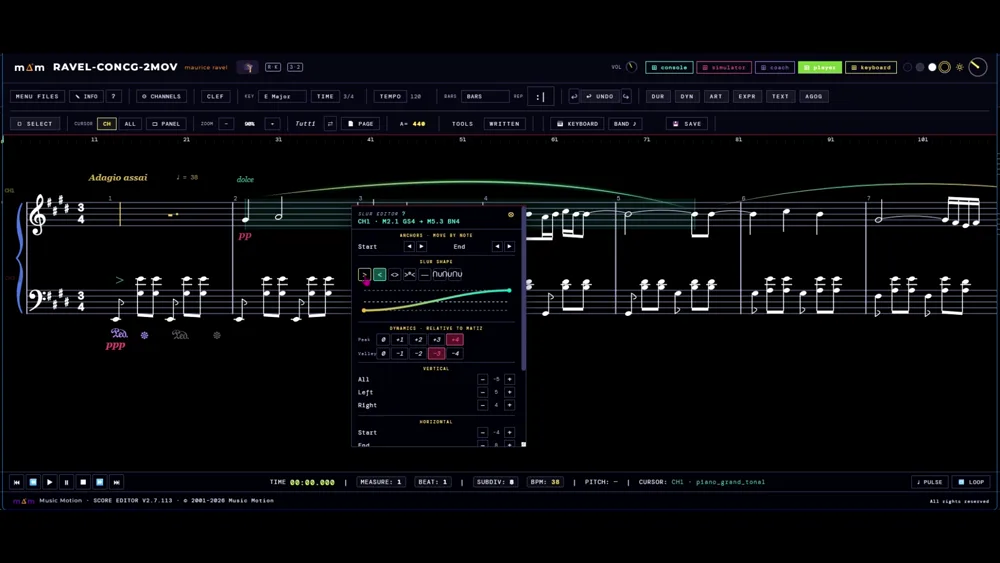Toggle the PANEL view
This screenshot has width=1000, height=563.
pos(166,124)
